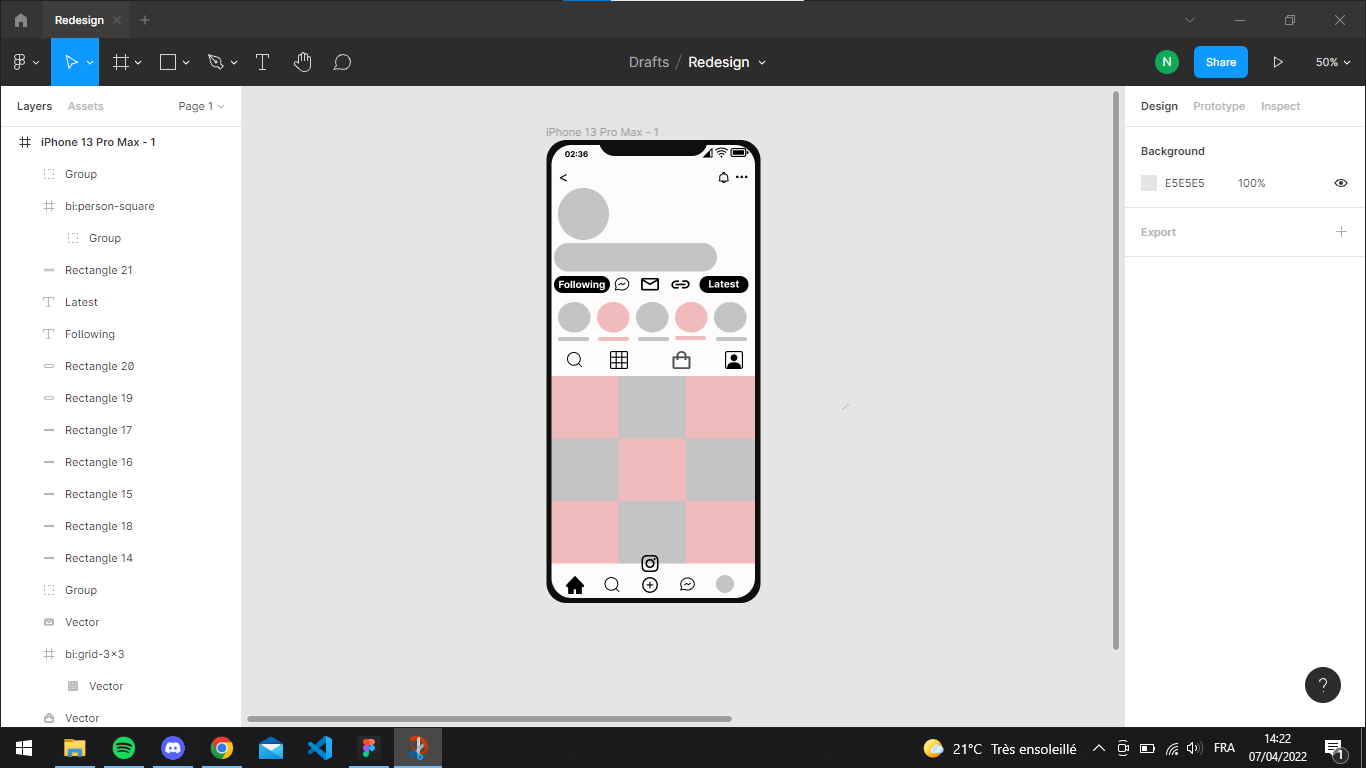Select the Text tool

(262, 61)
